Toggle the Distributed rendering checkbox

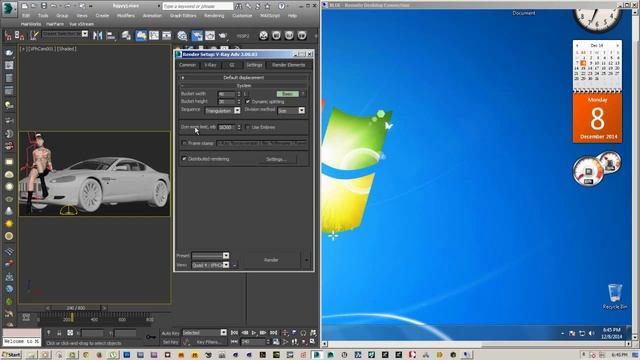pos(184,159)
